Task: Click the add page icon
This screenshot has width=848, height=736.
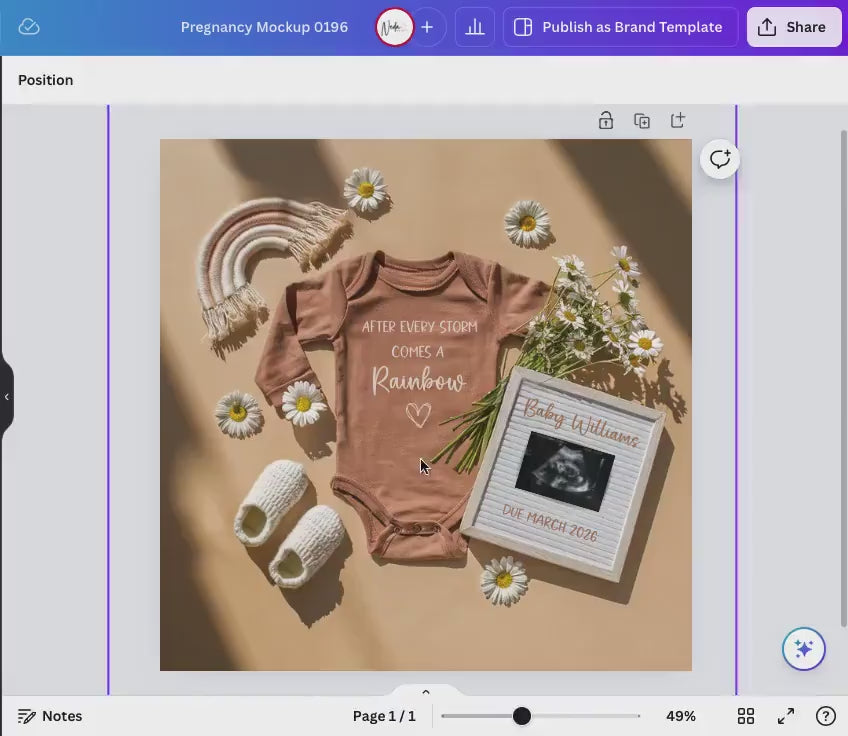Action: (678, 121)
